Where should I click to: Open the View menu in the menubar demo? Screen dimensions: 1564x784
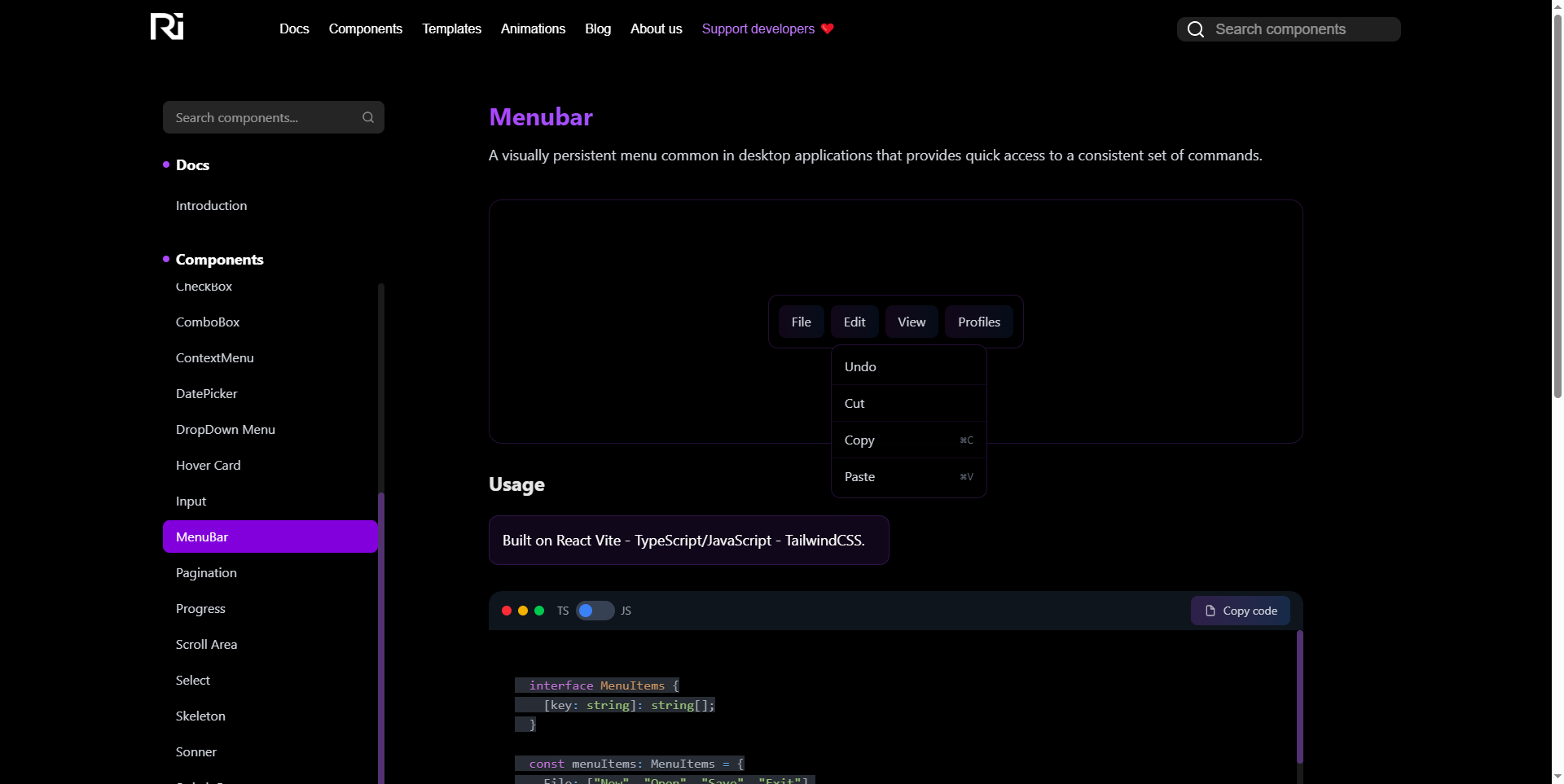point(912,322)
